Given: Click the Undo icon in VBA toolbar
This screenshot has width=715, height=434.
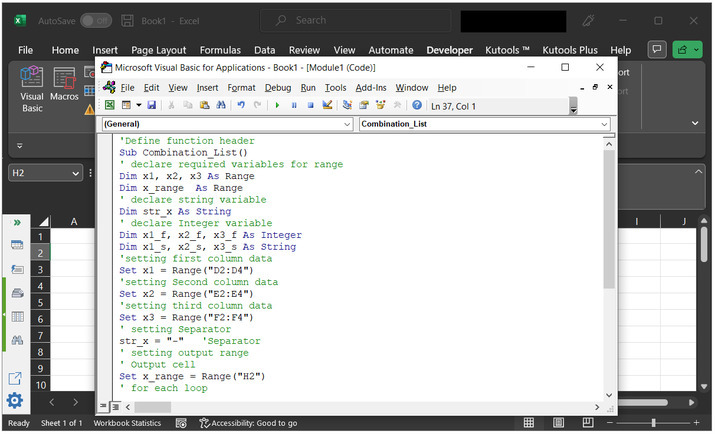Looking at the screenshot, I should pos(242,105).
